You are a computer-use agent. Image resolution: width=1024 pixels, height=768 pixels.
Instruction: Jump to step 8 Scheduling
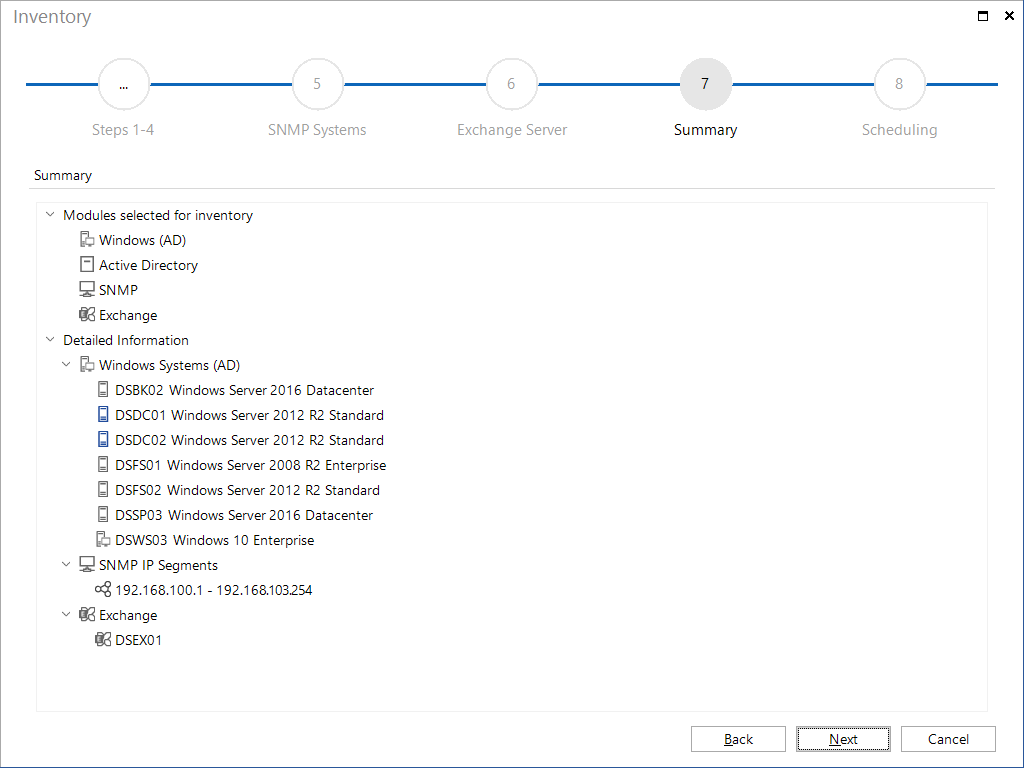click(899, 84)
